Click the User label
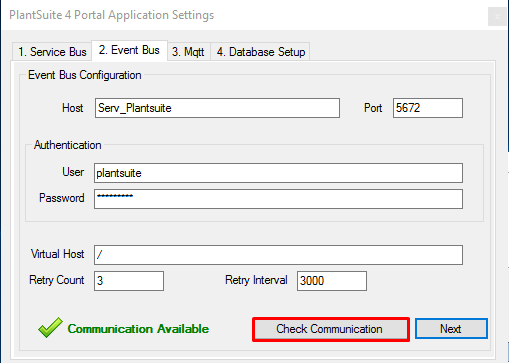509x363 pixels. pyautogui.click(x=73, y=172)
